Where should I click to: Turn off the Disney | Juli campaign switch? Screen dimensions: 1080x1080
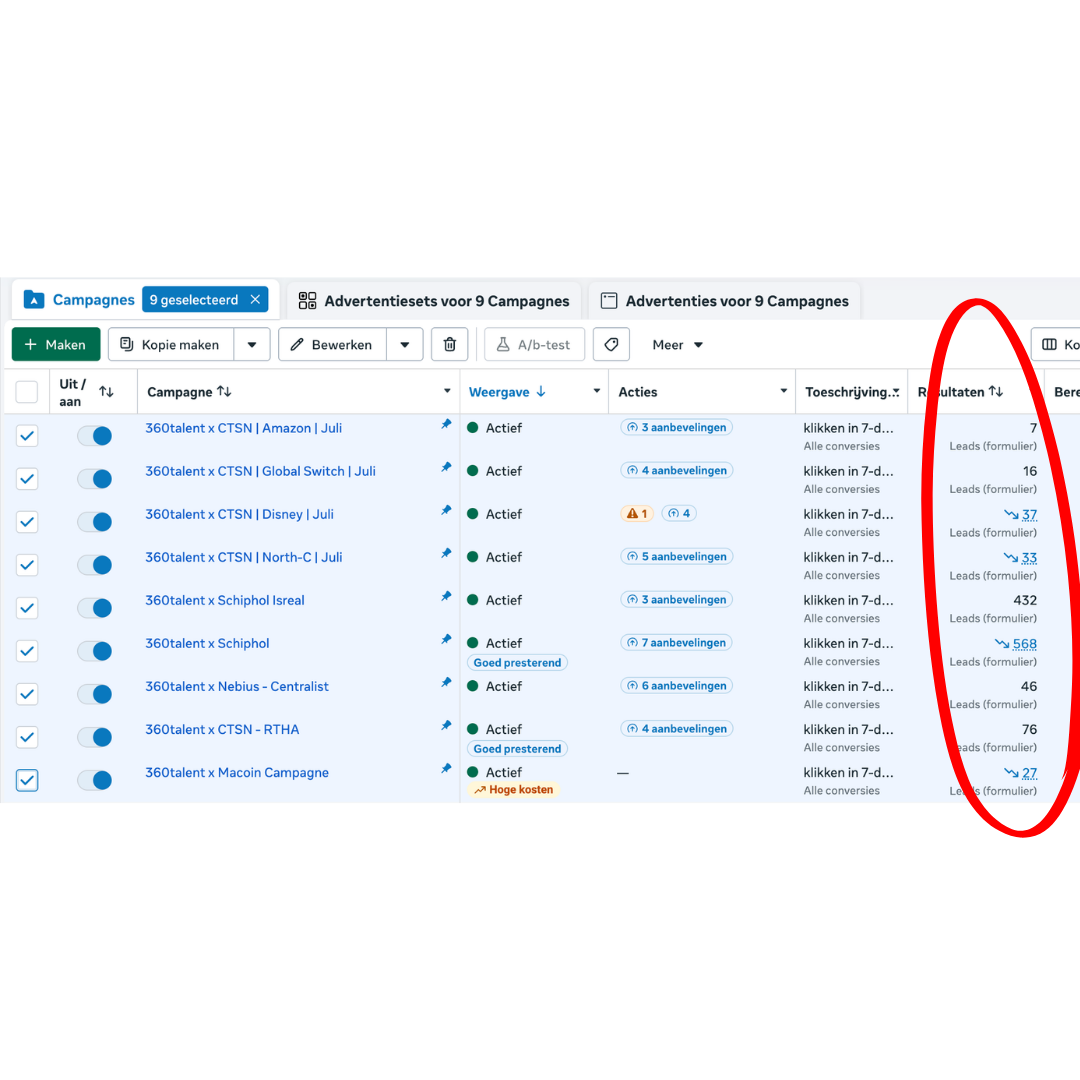pos(94,522)
